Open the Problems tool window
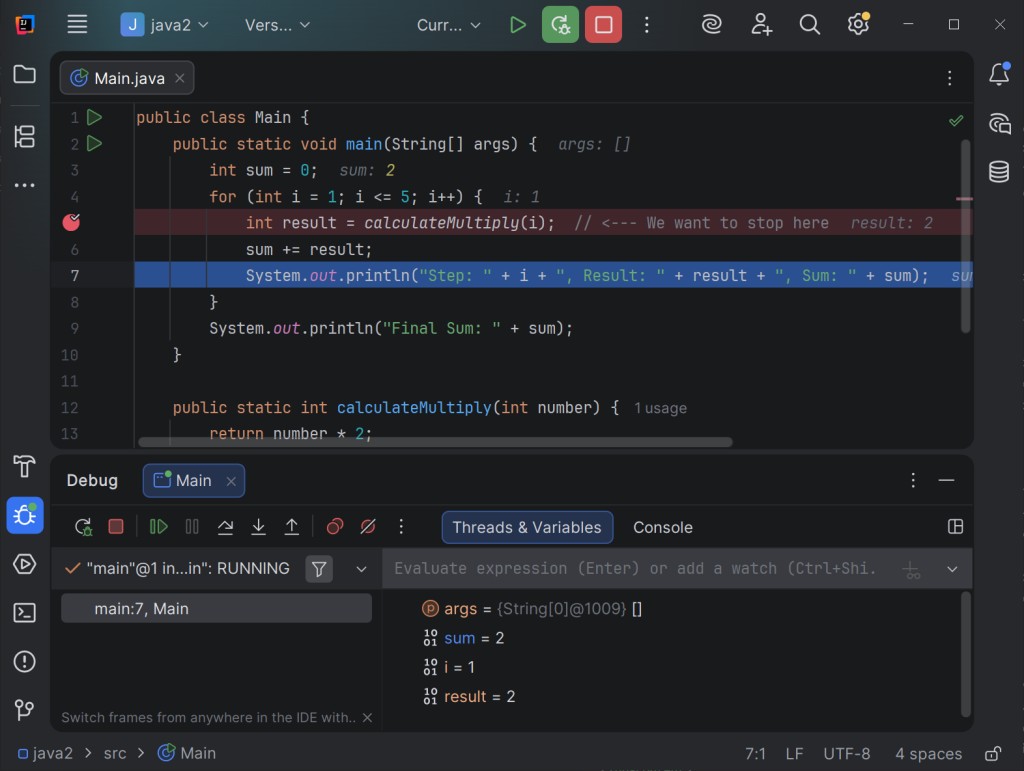This screenshot has width=1024, height=771. tap(24, 661)
